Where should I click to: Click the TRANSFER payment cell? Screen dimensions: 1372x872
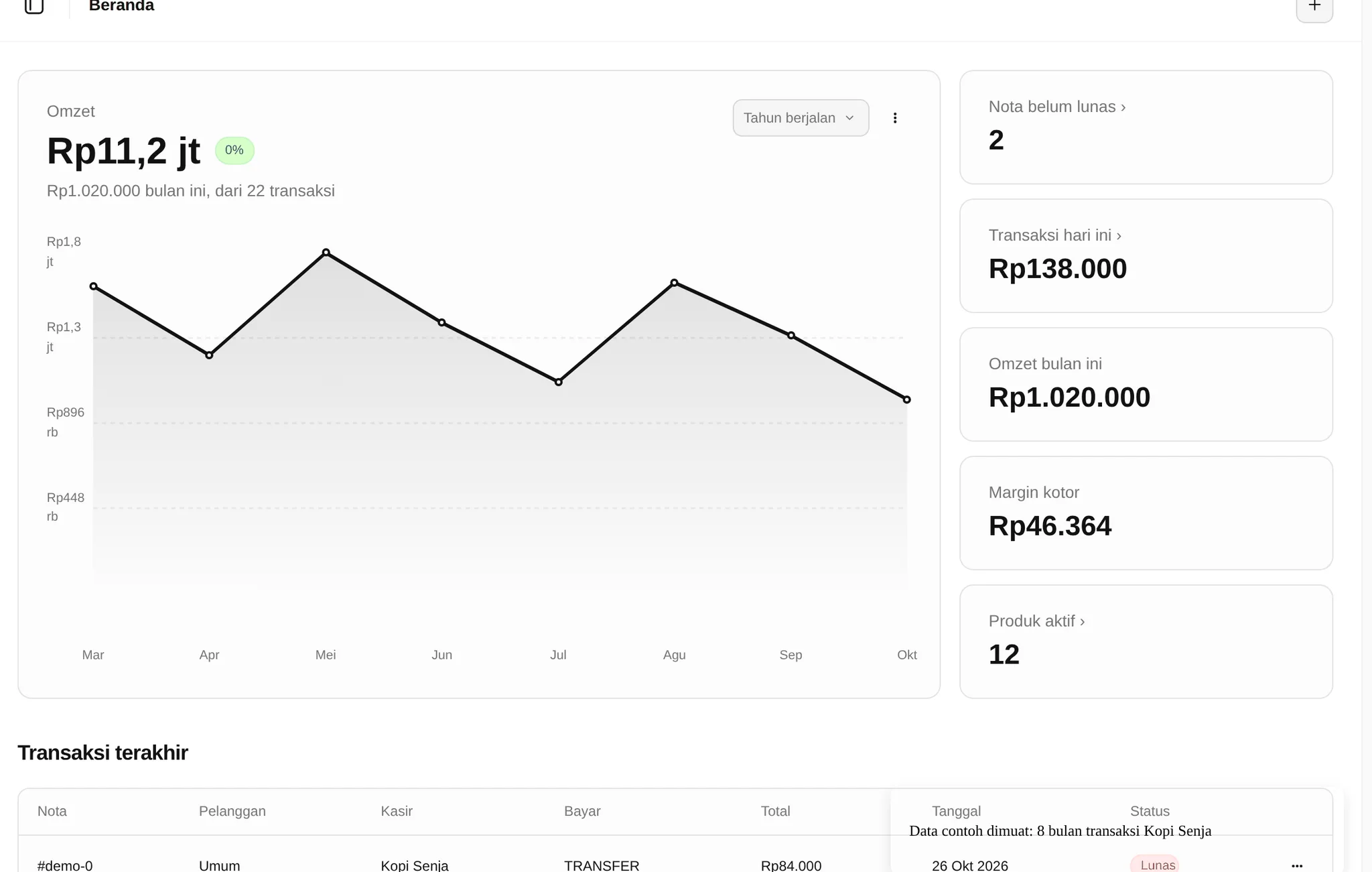tap(602, 865)
